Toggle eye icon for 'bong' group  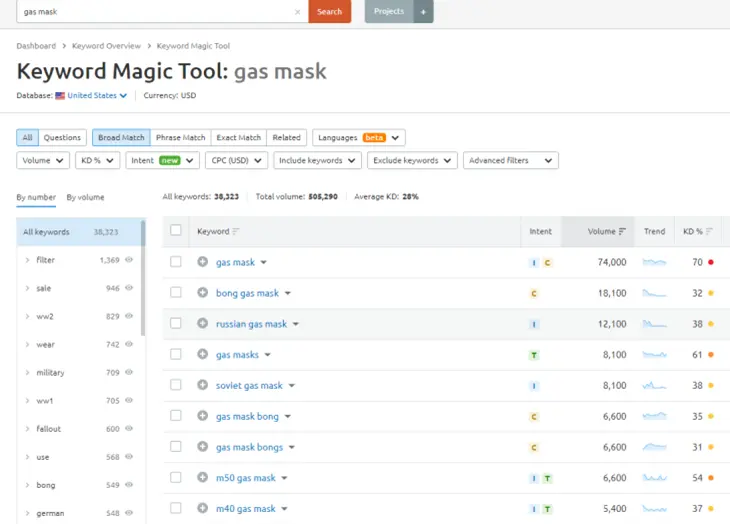click(x=129, y=485)
